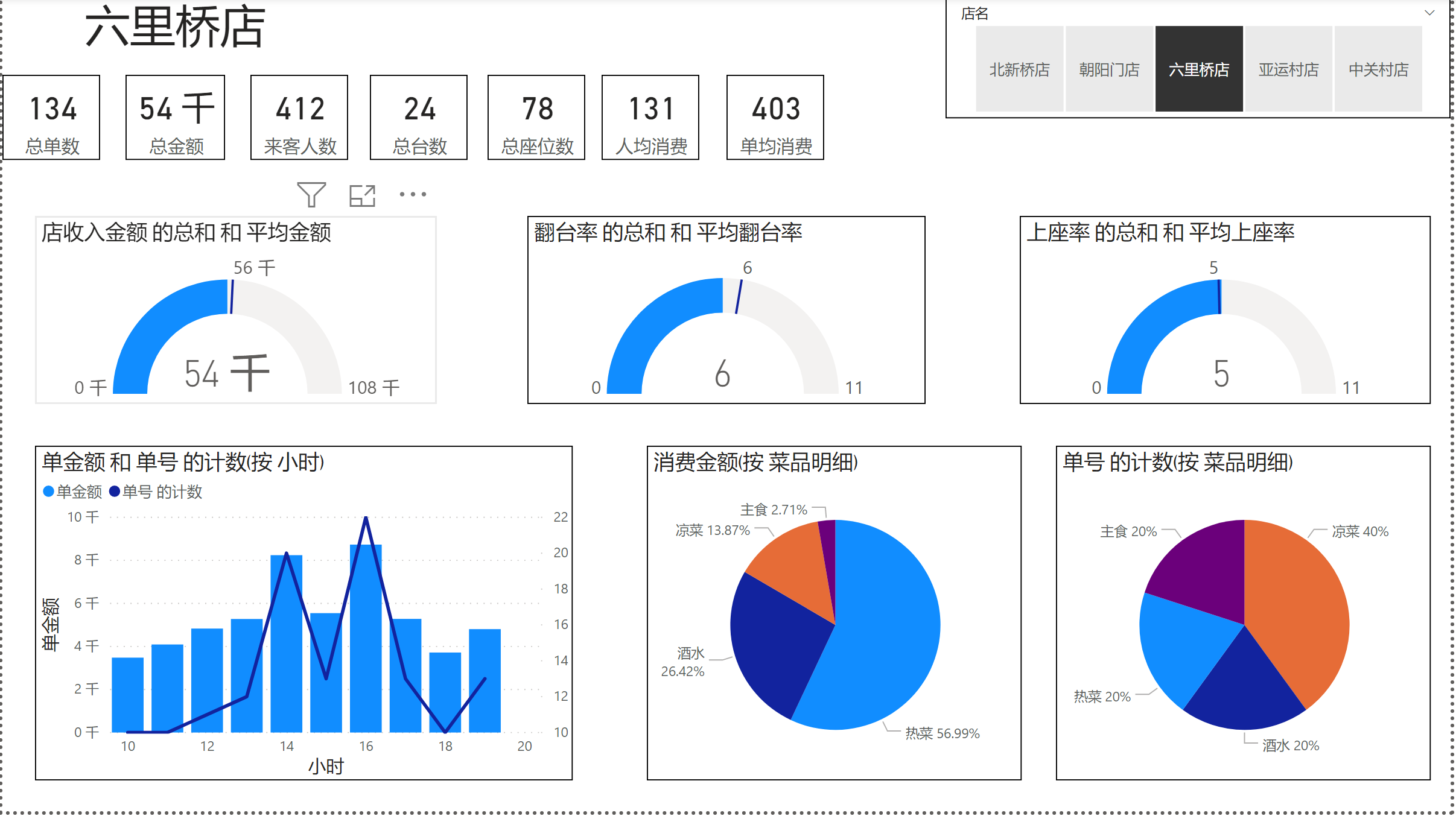
Task: Select the 中关村店 slicer button
Action: [1379, 69]
